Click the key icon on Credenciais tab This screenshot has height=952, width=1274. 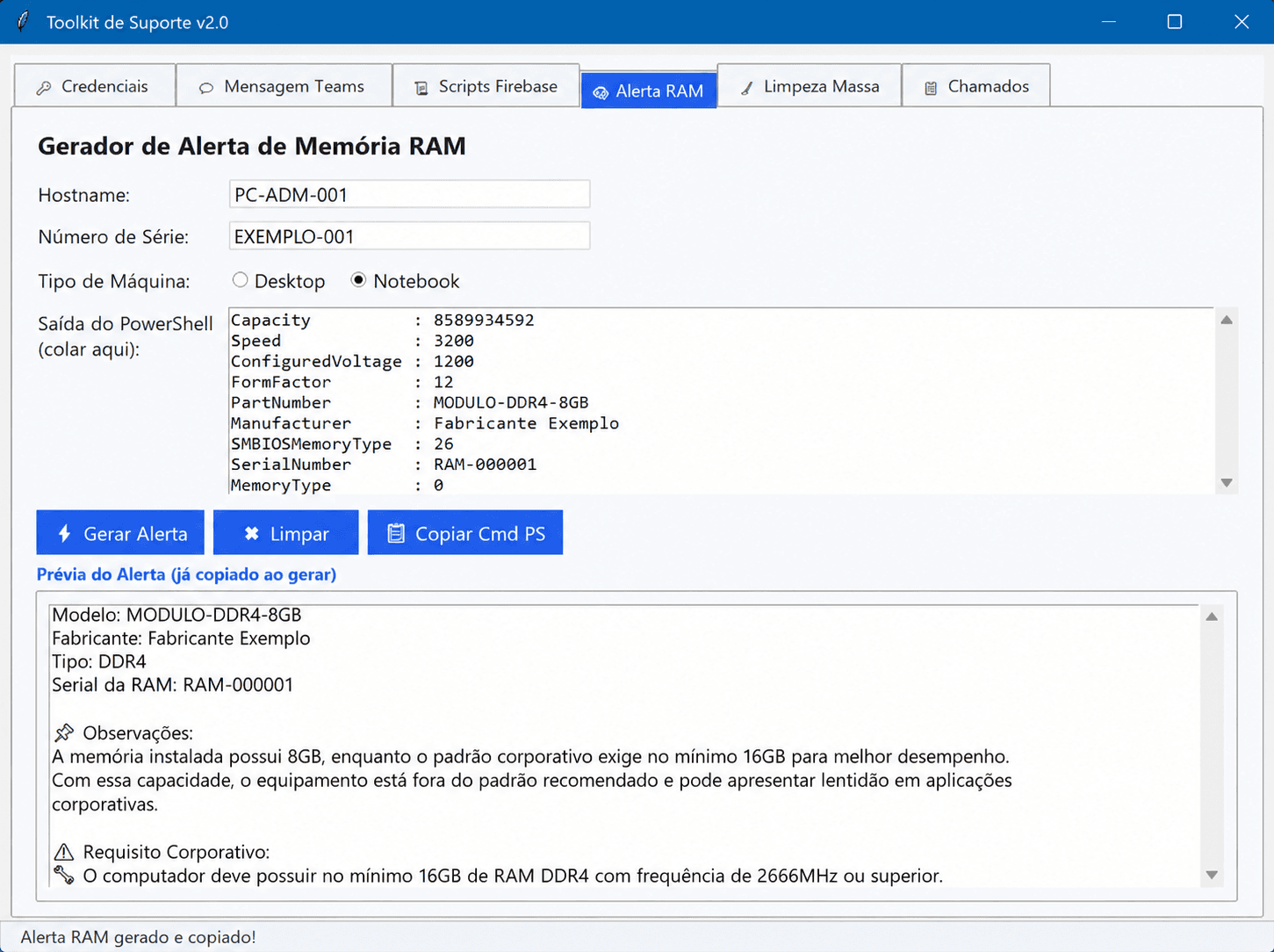pyautogui.click(x=44, y=88)
